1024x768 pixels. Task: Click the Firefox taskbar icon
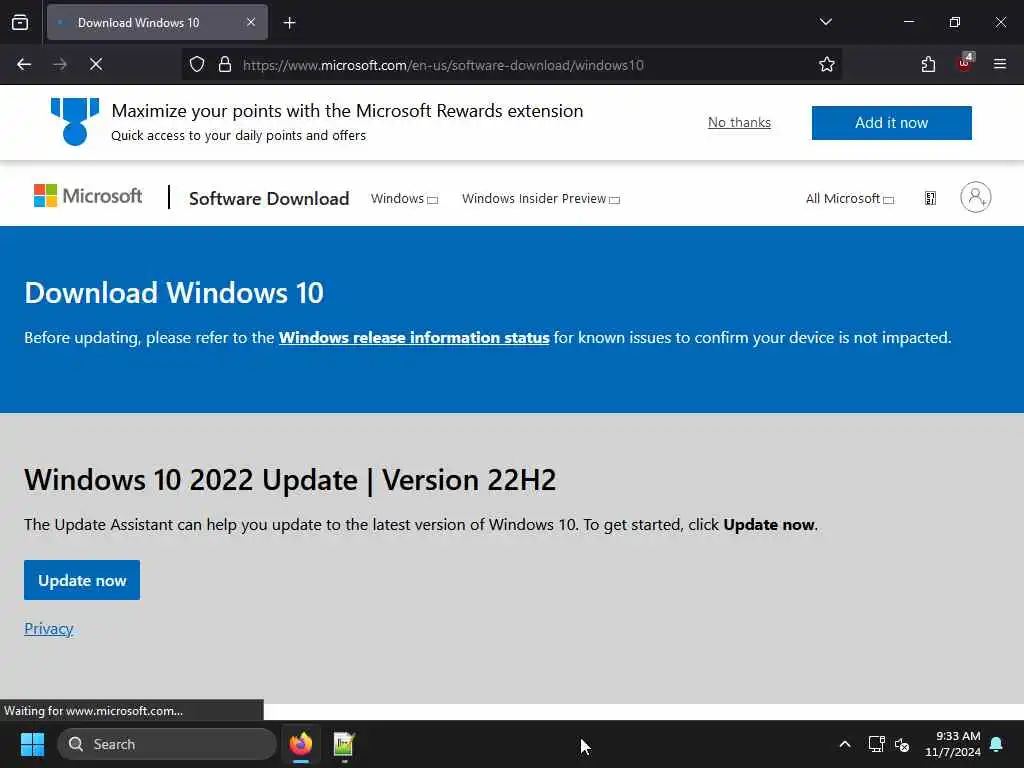click(301, 744)
